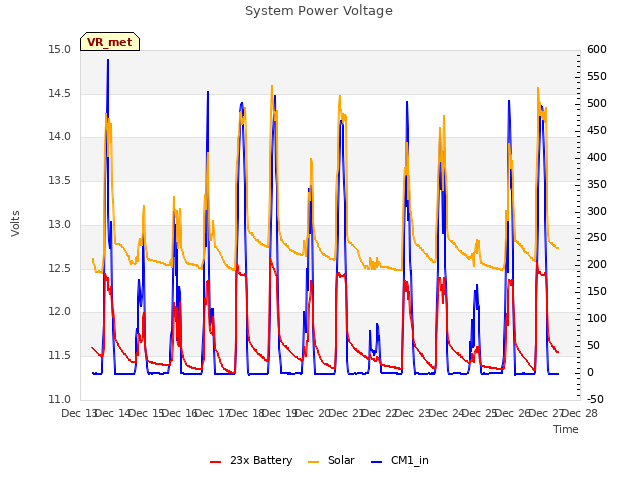The height and width of the screenshot is (480, 640).
Task: Click the tallest blue CM1_in peak on Dec 13
Action: 108,60
